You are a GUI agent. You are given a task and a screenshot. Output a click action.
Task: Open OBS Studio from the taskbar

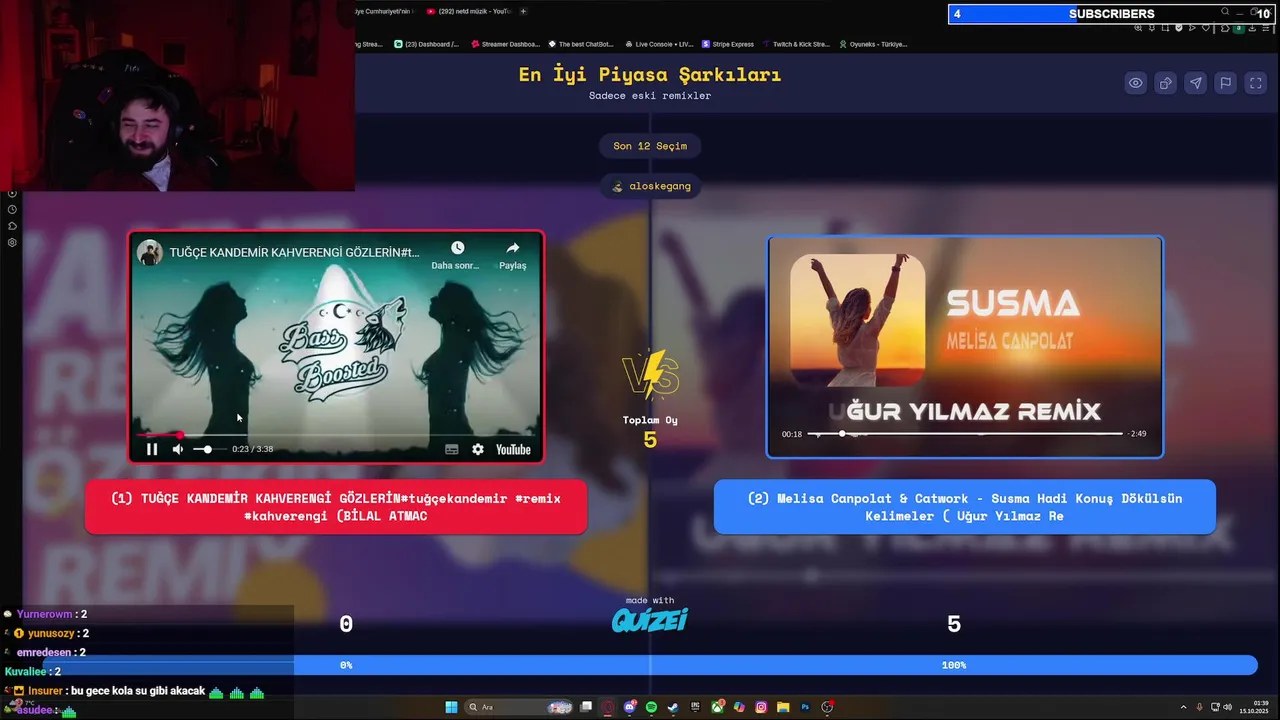827,707
